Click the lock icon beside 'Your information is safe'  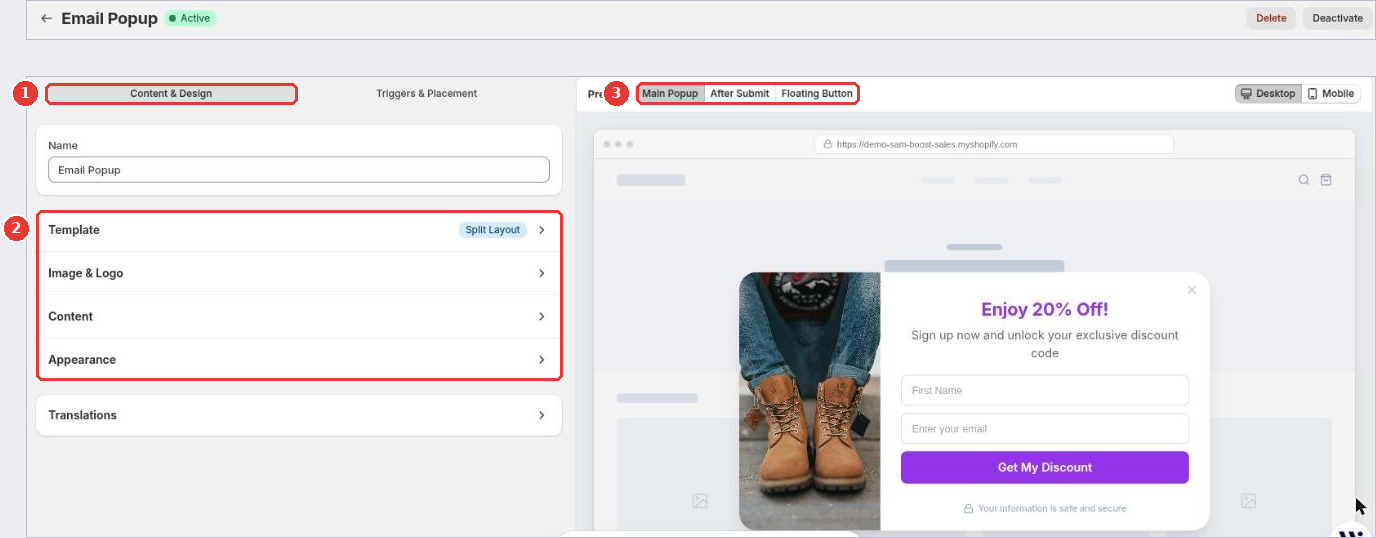pyautogui.click(x=968, y=508)
